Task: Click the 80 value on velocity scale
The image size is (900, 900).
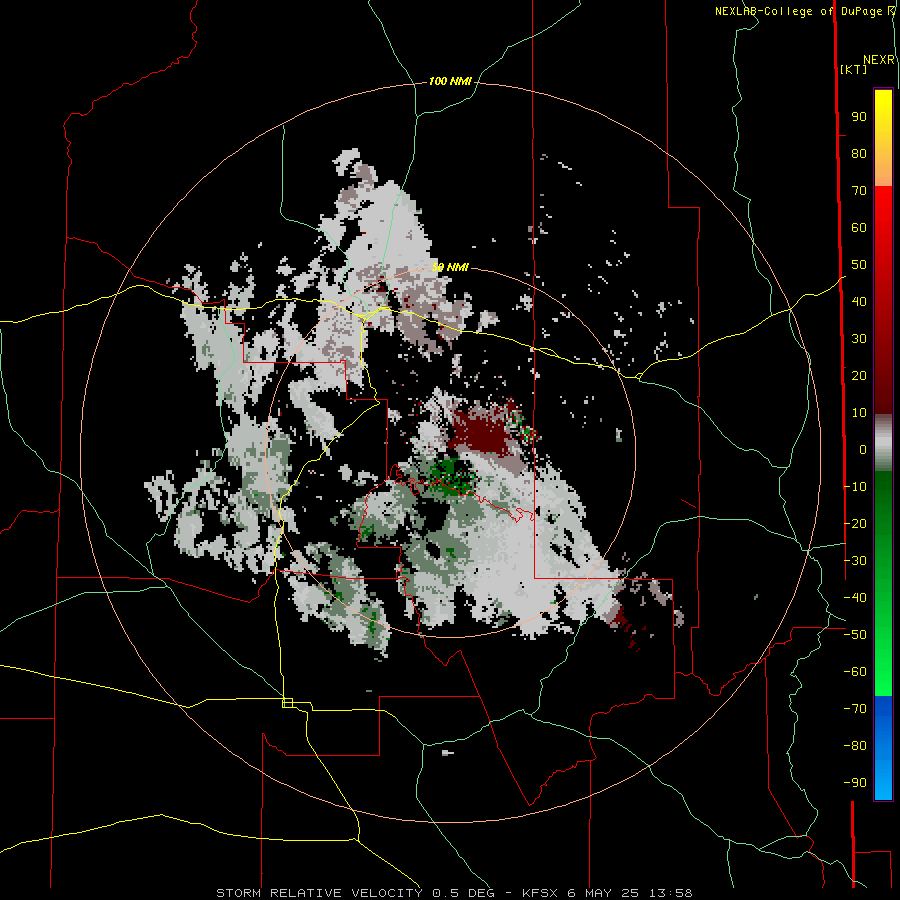Action: (859, 154)
